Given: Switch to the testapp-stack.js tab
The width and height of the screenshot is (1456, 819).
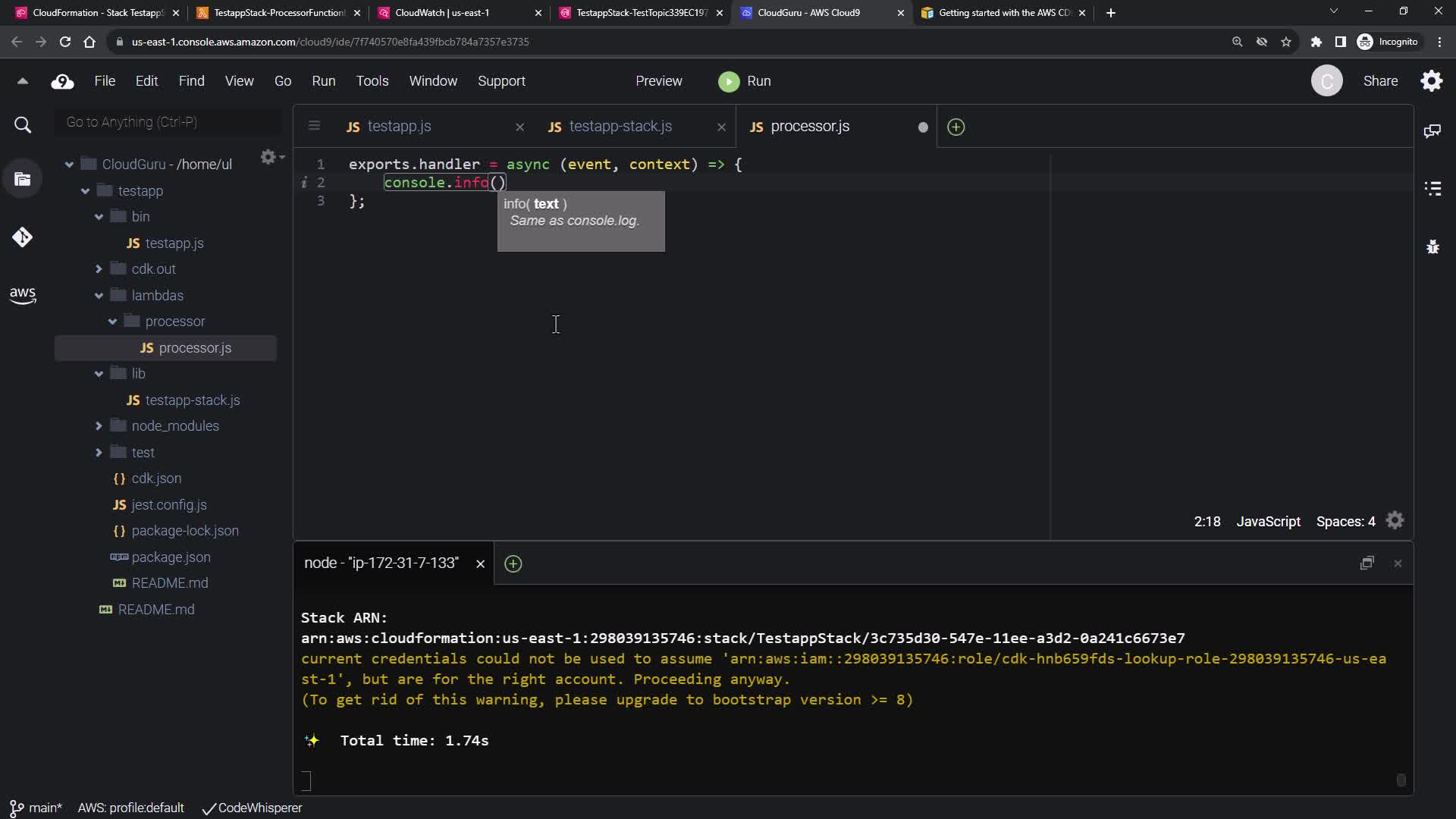Looking at the screenshot, I should click(620, 127).
